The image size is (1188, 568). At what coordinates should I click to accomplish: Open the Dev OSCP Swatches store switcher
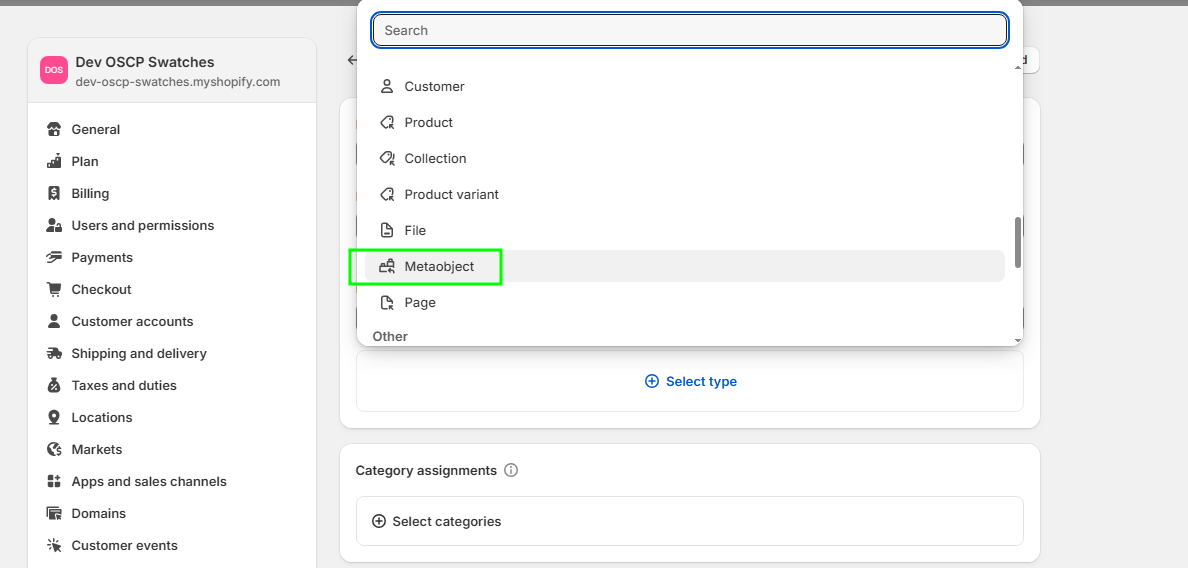point(172,70)
